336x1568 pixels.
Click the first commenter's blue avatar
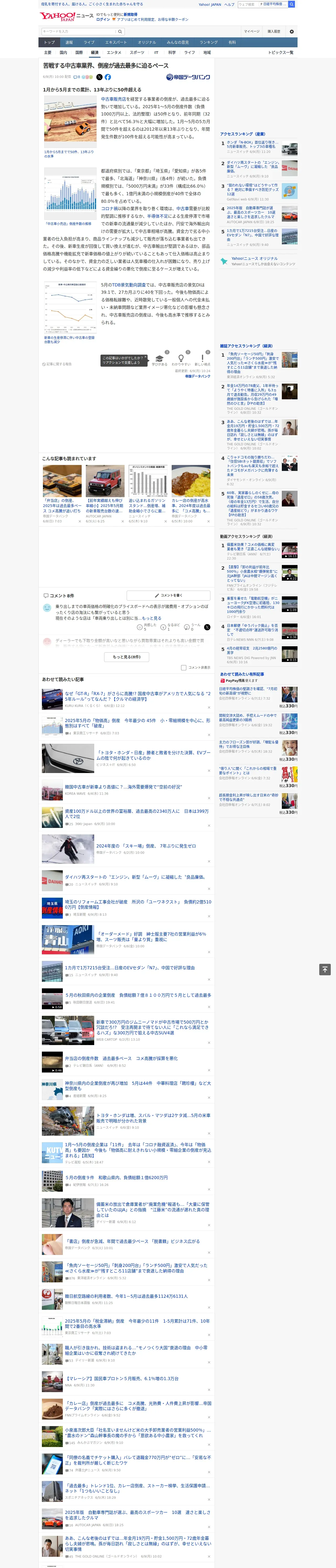(x=47, y=608)
